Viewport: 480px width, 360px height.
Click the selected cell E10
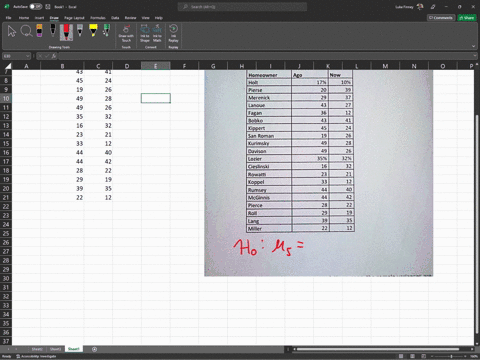tap(156, 98)
